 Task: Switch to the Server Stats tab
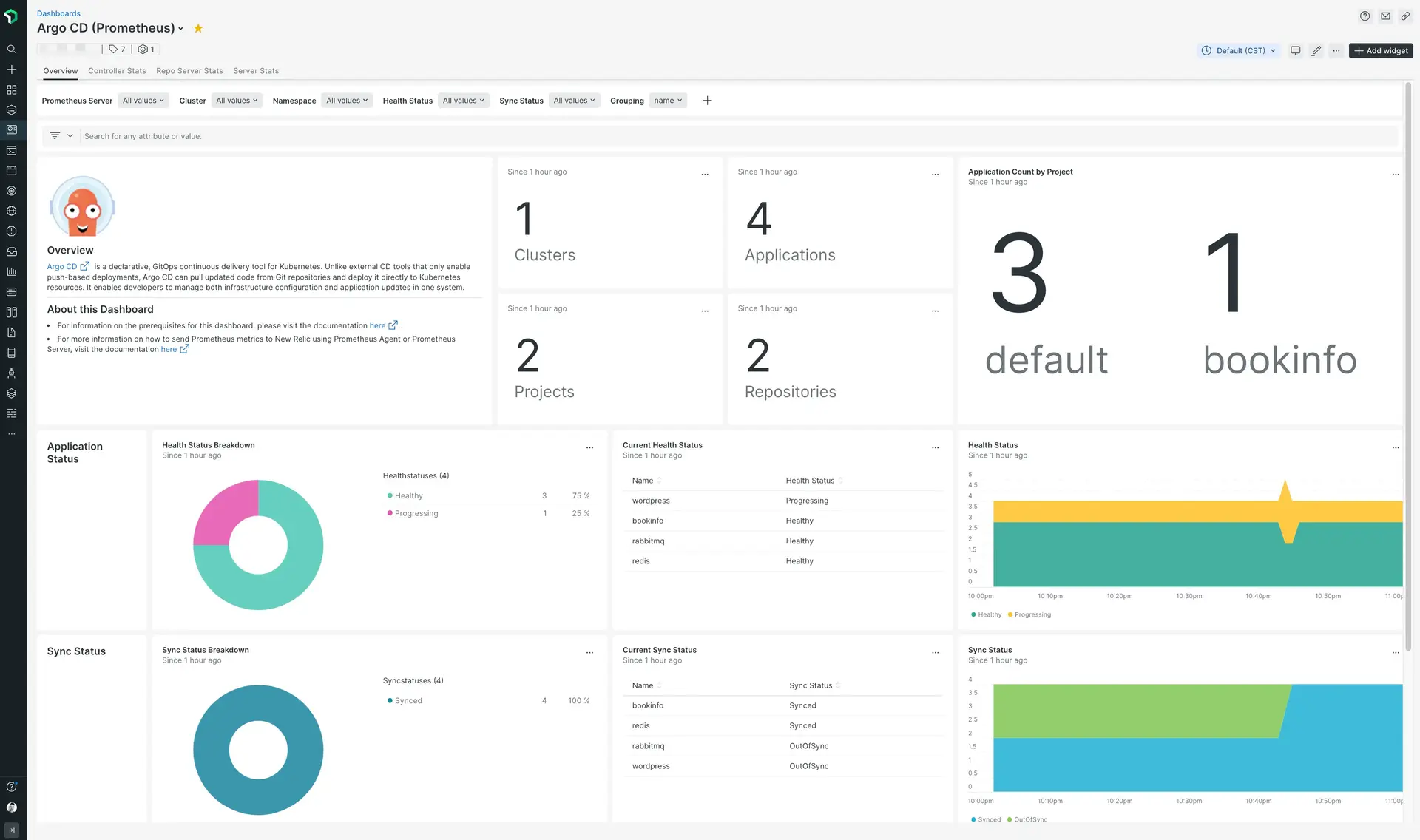point(256,72)
